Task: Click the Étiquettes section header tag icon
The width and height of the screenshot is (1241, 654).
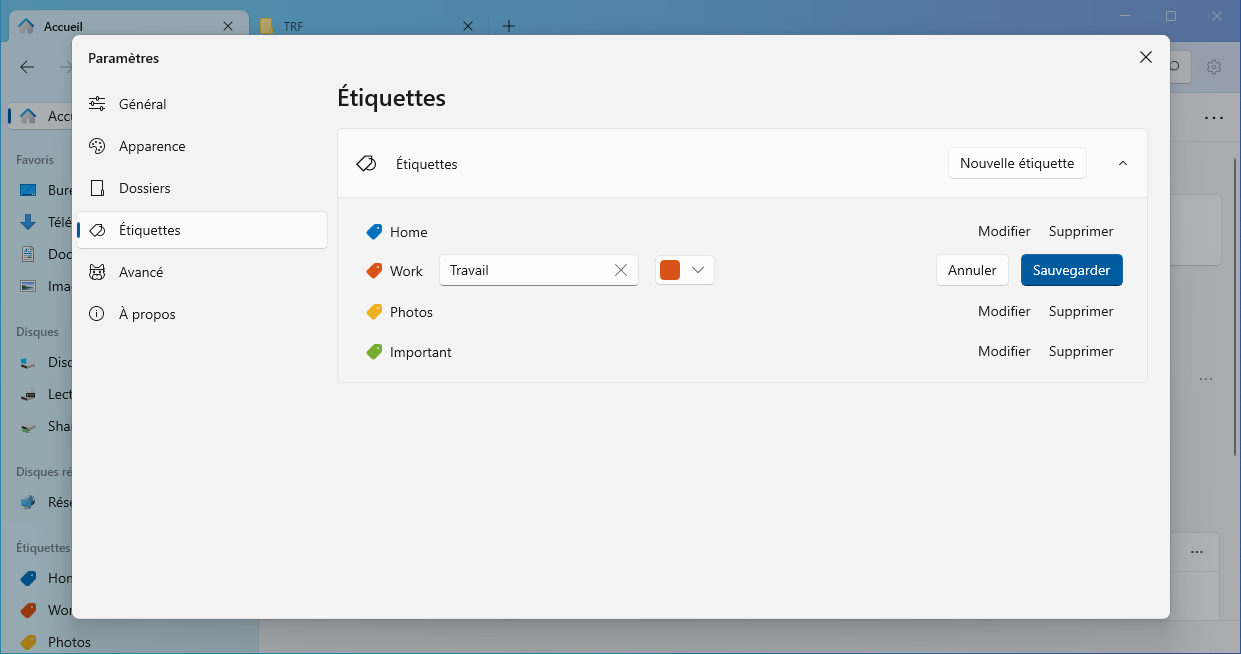Action: point(367,164)
